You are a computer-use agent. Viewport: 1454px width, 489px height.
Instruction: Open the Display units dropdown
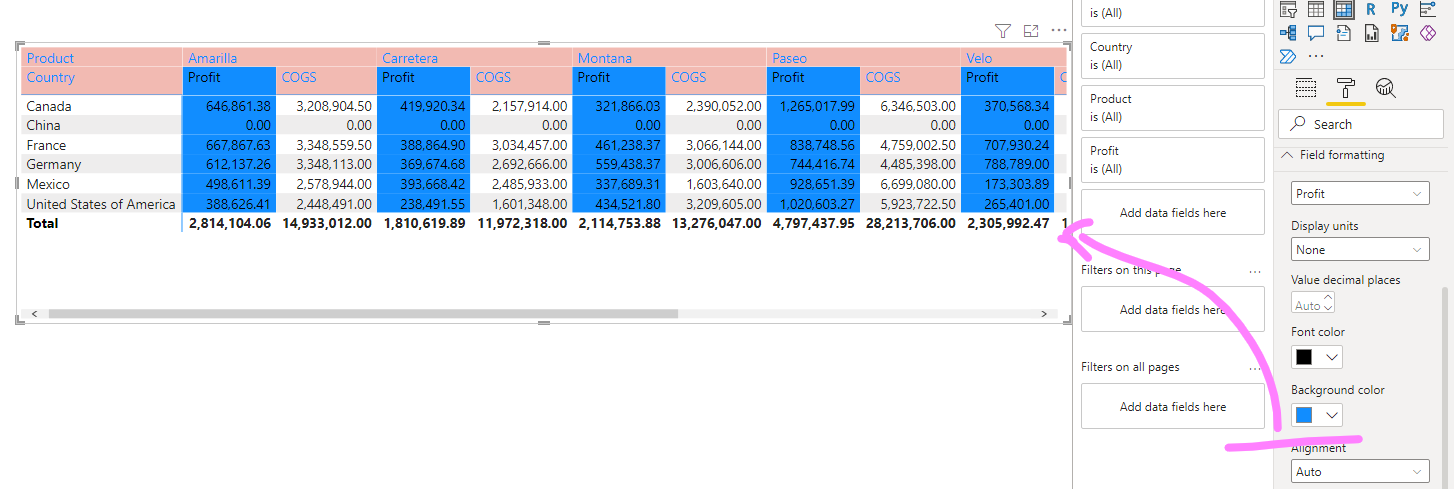[1360, 249]
